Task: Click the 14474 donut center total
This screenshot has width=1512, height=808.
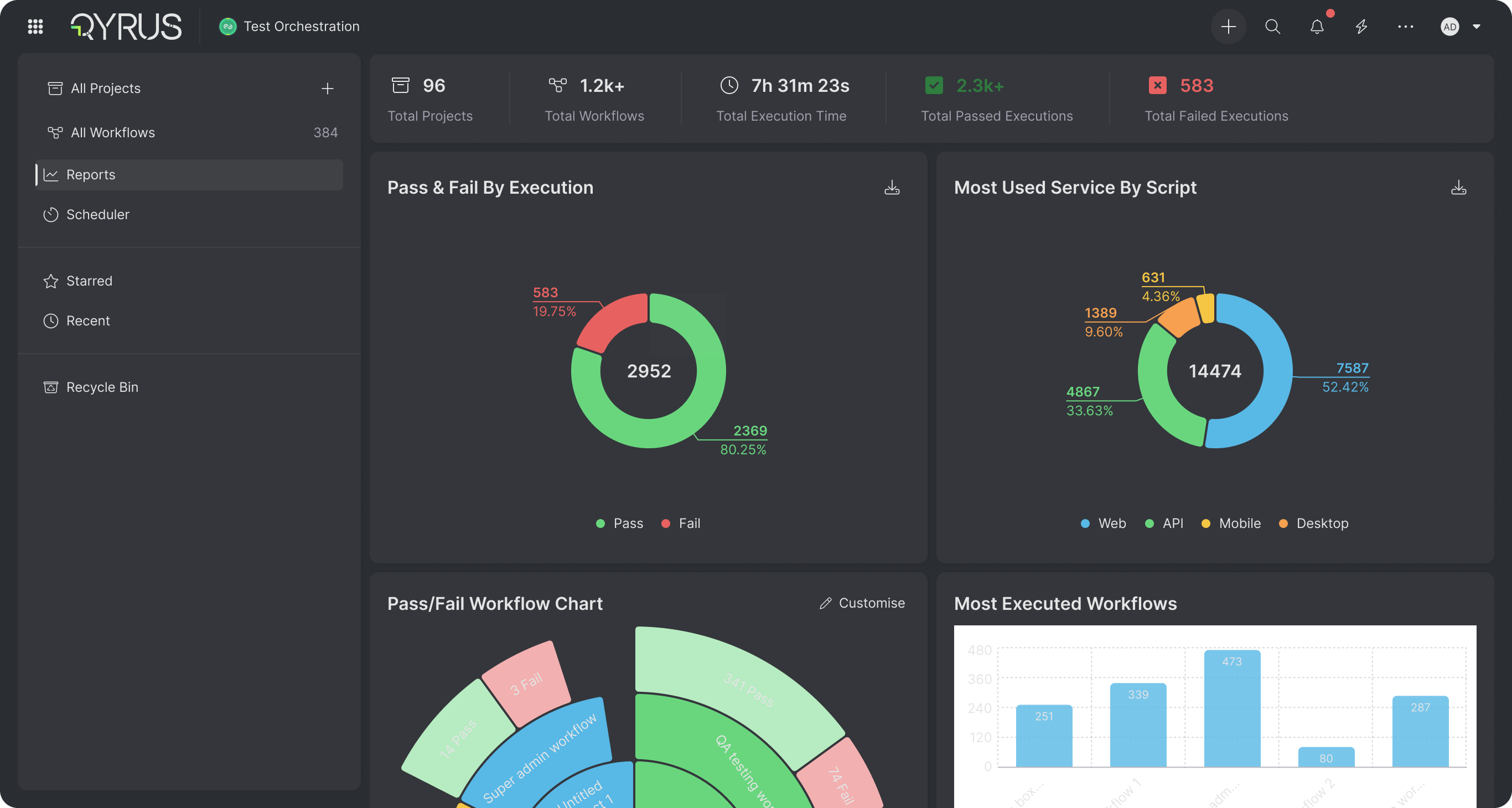Action: coord(1214,371)
